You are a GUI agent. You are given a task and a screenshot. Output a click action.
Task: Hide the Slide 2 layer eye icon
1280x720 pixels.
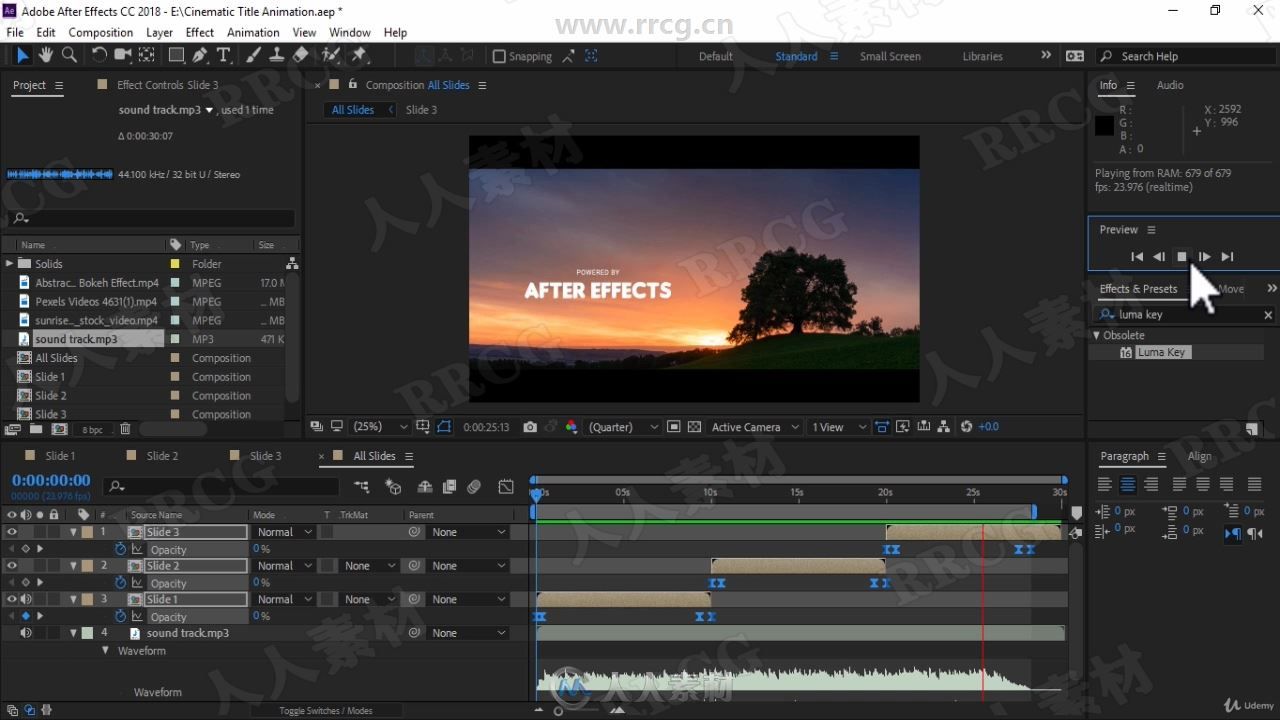(x=12, y=566)
